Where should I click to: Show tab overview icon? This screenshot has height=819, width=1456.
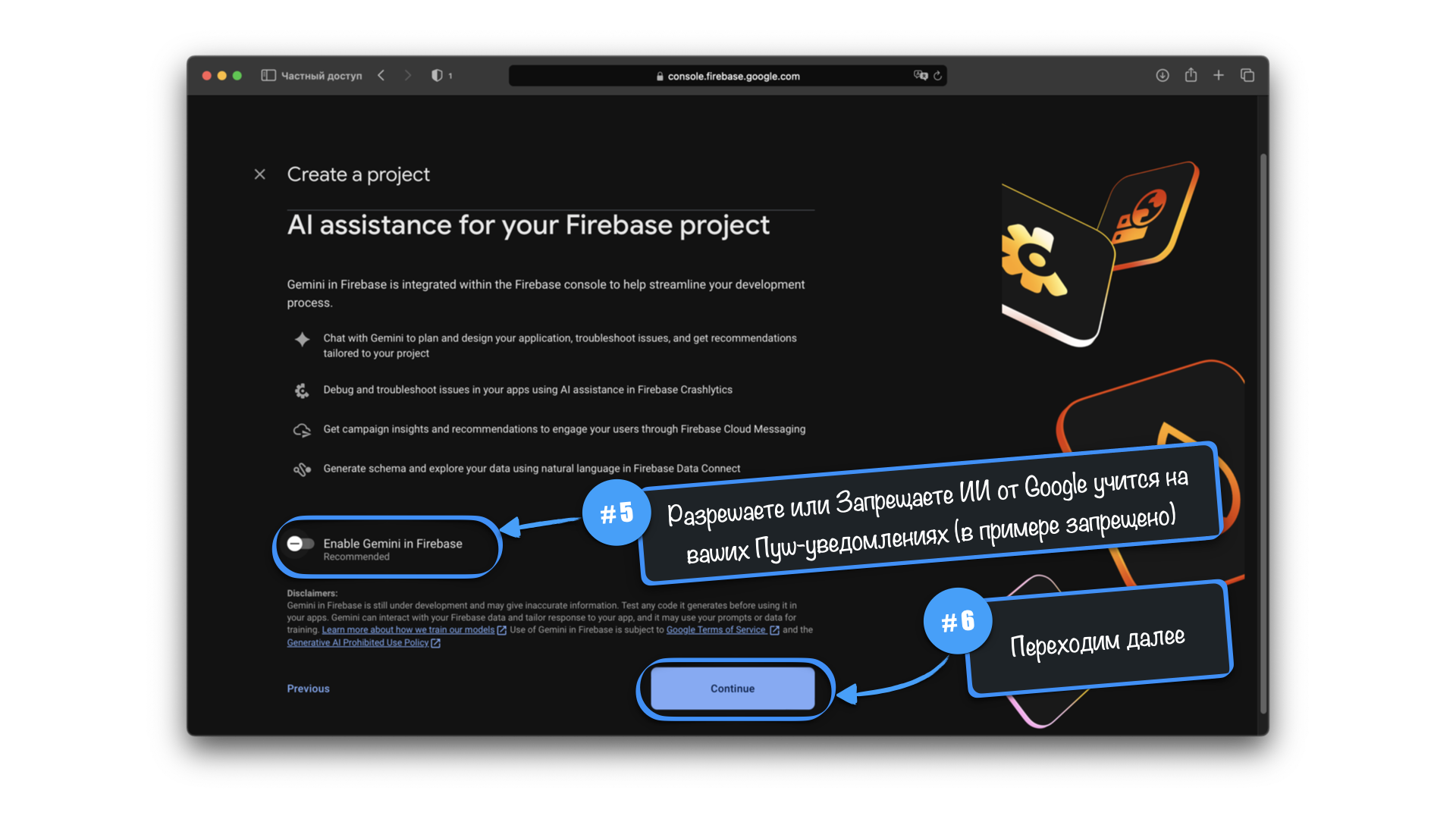(1247, 76)
